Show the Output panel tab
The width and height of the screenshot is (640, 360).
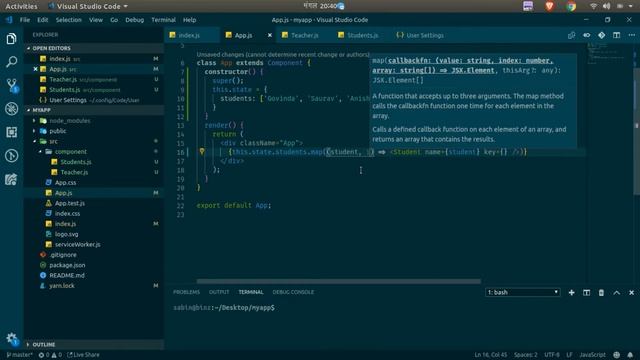[219, 292]
